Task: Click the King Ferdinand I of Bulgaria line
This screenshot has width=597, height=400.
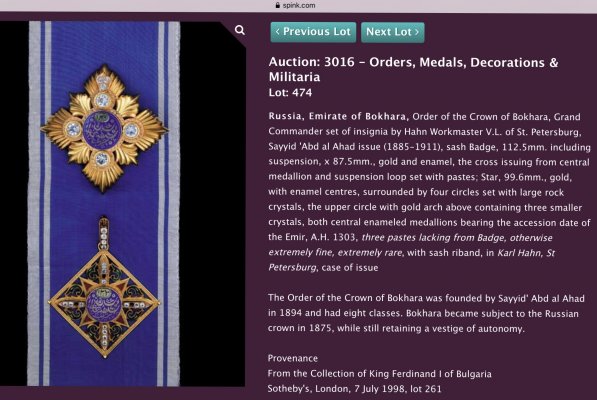Action: coord(380,373)
